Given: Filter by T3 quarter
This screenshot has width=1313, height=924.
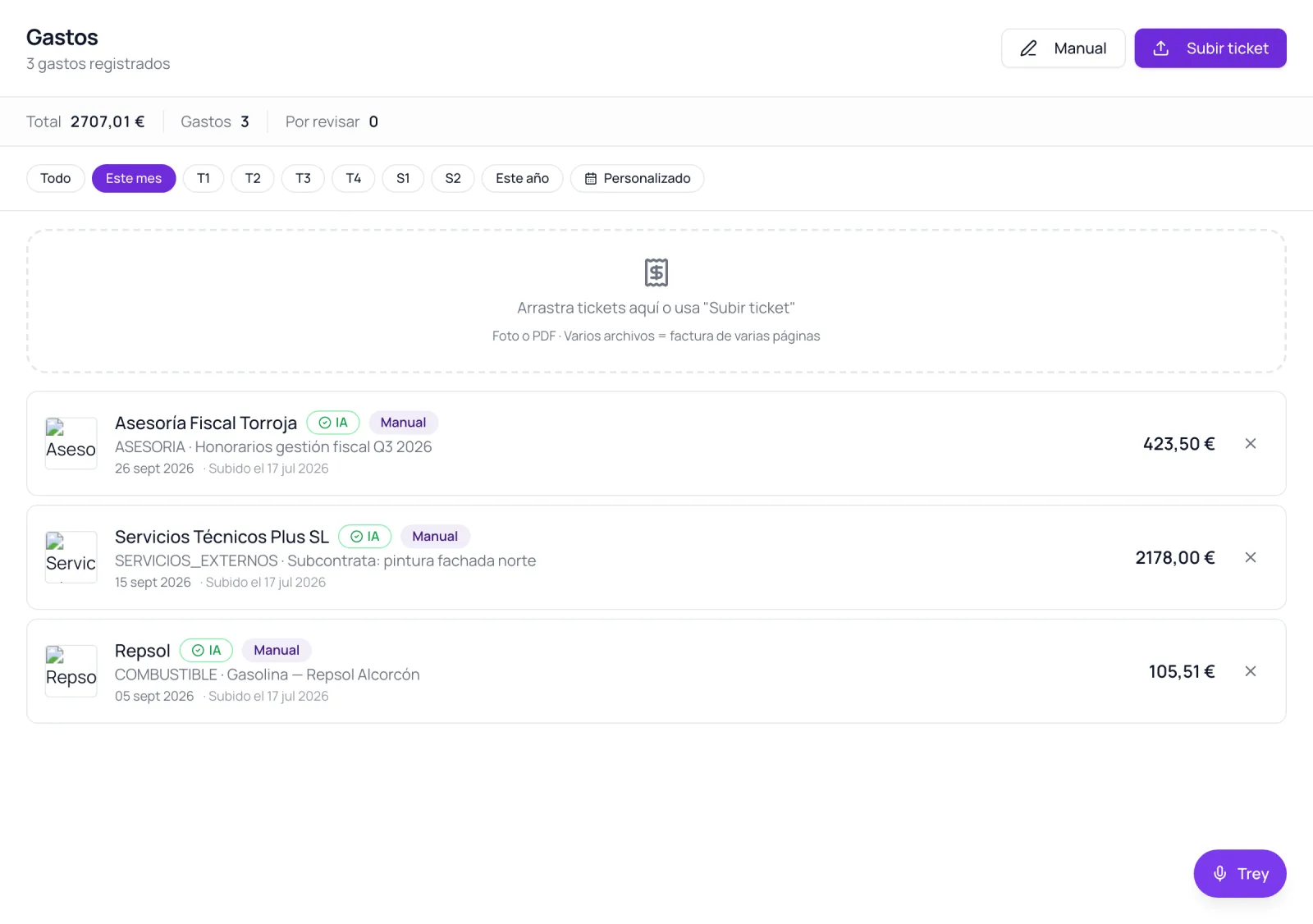Looking at the screenshot, I should tap(303, 178).
